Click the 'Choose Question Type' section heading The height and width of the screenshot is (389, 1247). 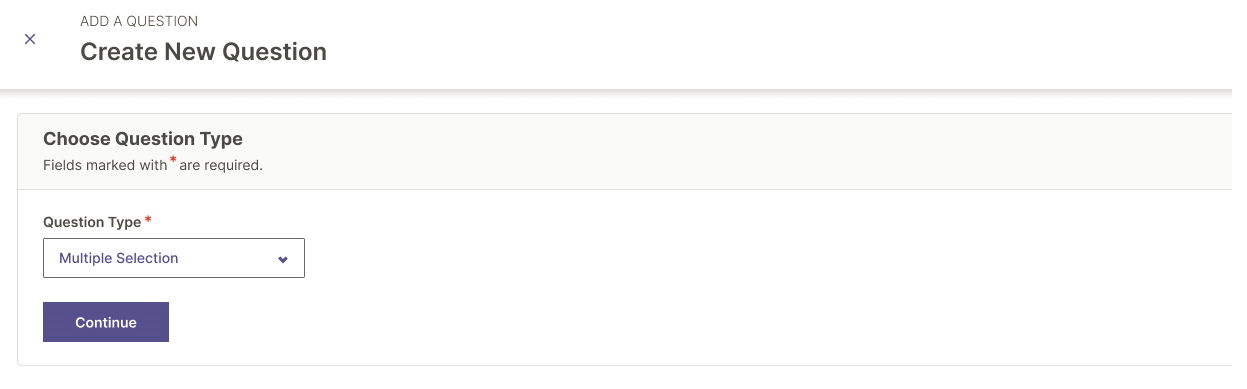point(143,139)
